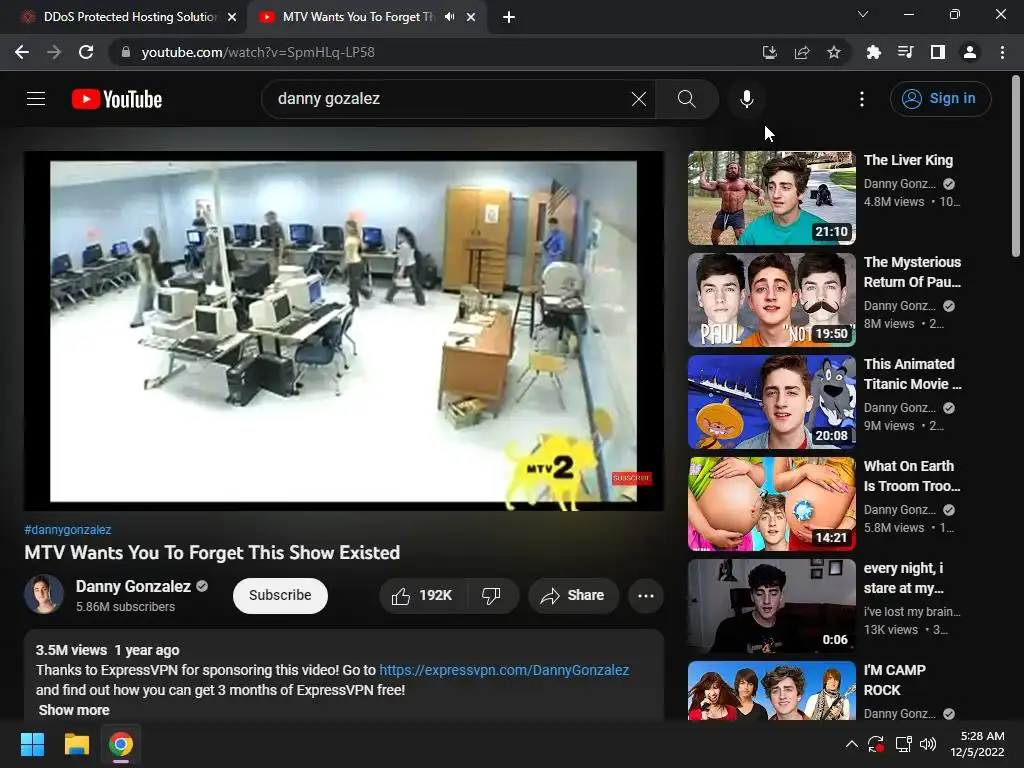Click Danny Gonzalez channel avatar
Image resolution: width=1024 pixels, height=768 pixels.
click(44, 594)
